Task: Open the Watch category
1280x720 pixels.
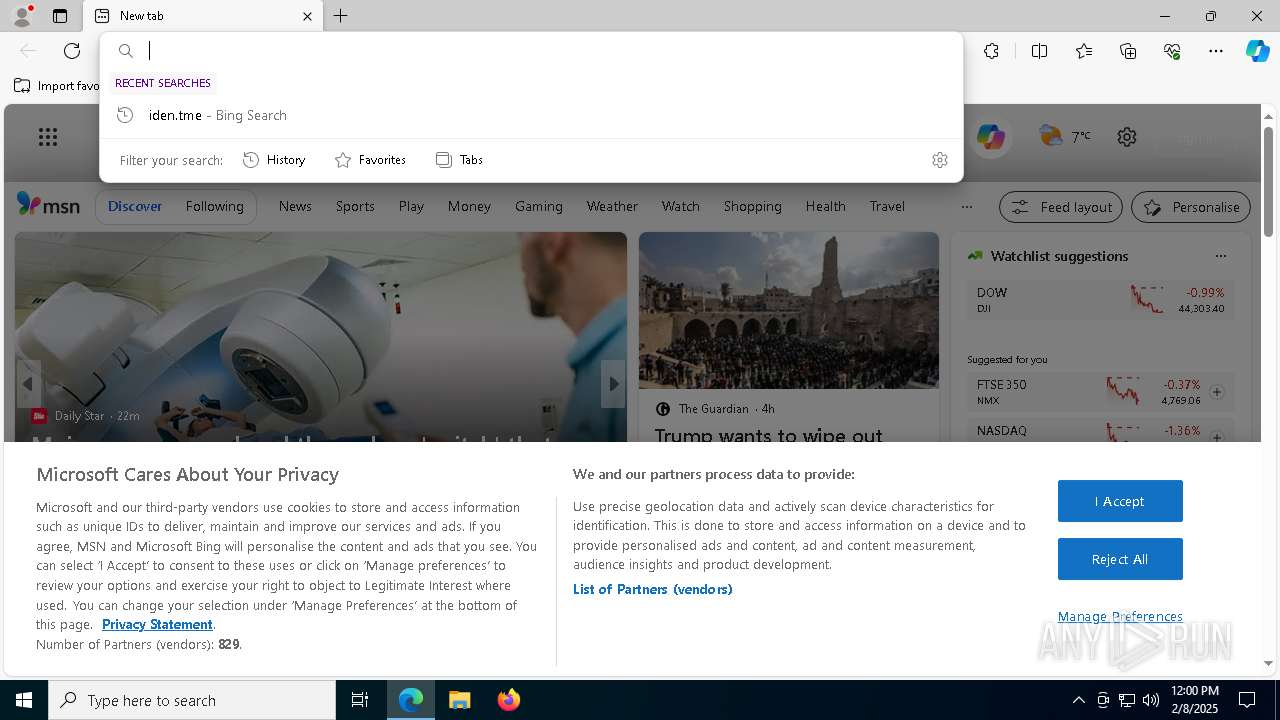Action: pos(680,206)
